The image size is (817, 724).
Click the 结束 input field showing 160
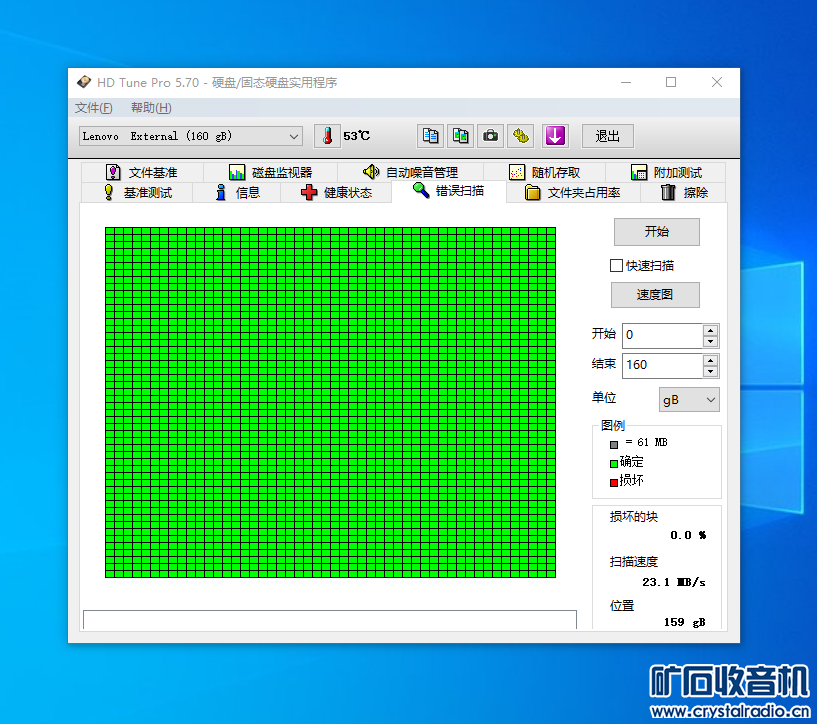662,365
